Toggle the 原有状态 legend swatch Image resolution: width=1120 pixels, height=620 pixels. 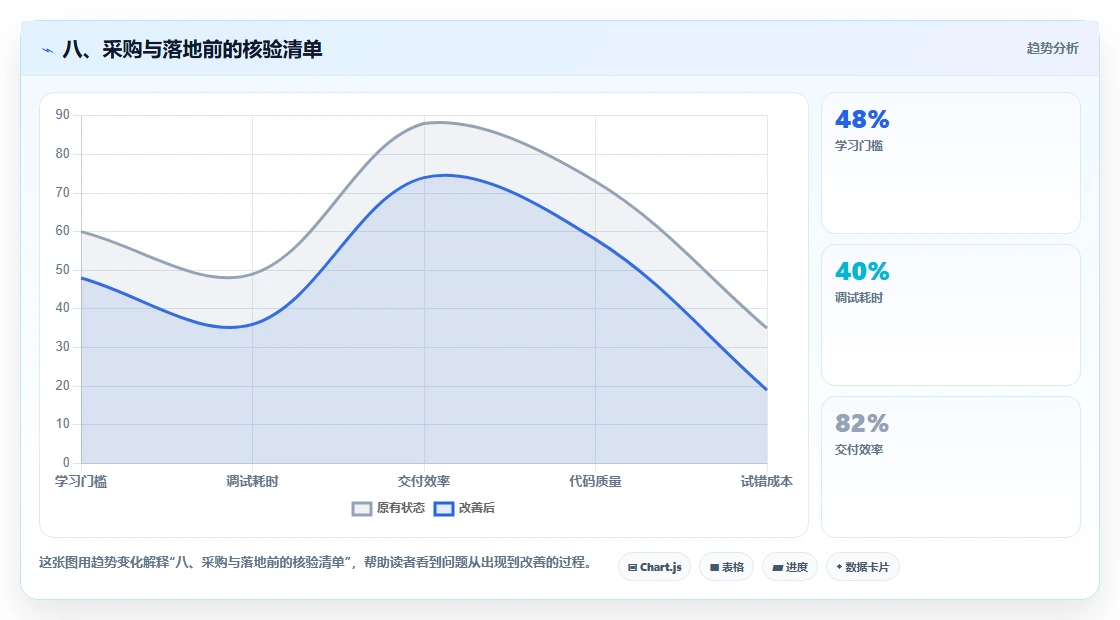(x=362, y=509)
